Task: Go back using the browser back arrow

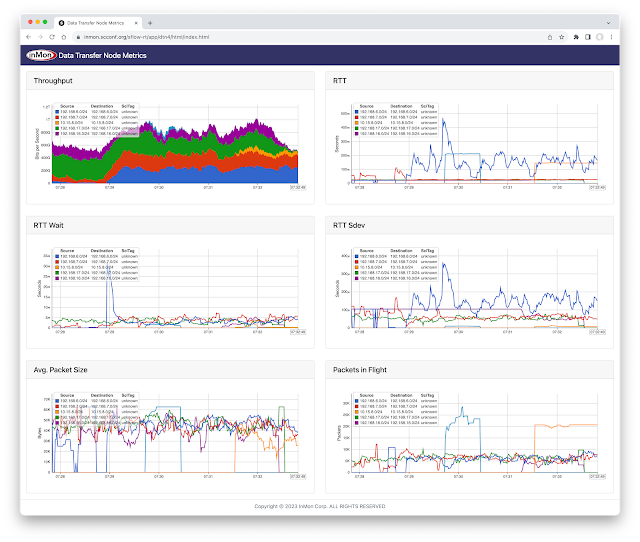Action: (28, 37)
